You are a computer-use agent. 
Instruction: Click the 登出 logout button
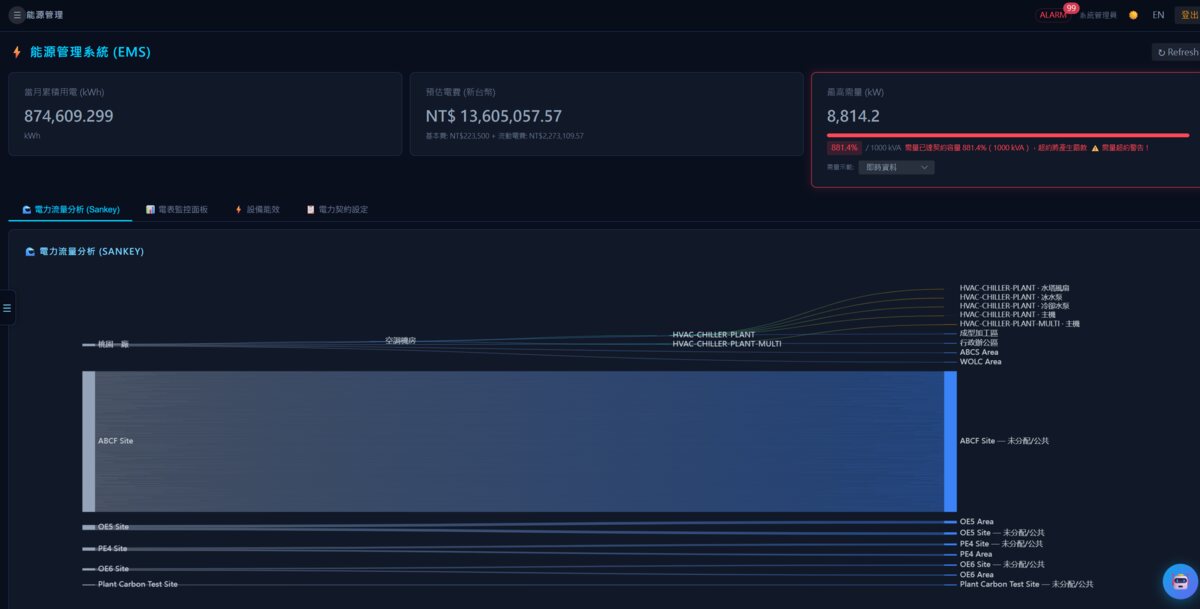[x=1189, y=15]
